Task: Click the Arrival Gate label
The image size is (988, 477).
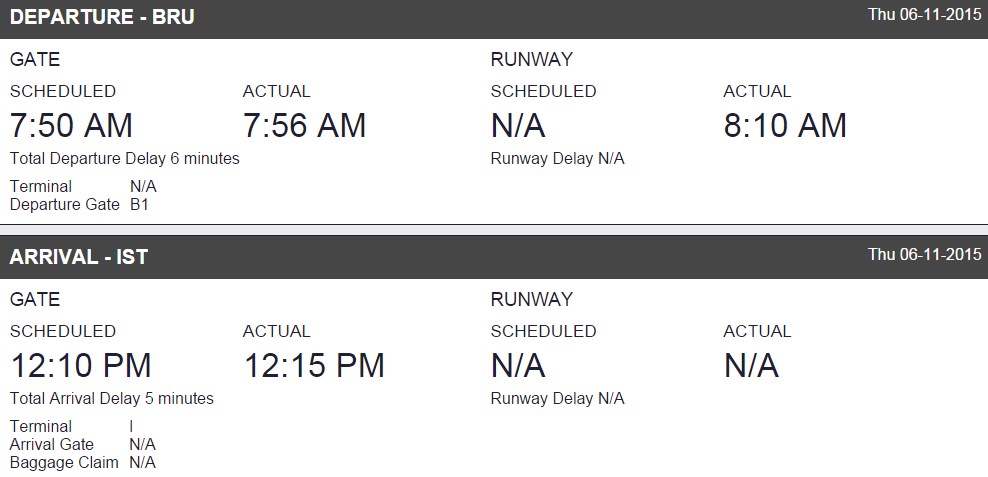Action: pos(52,444)
